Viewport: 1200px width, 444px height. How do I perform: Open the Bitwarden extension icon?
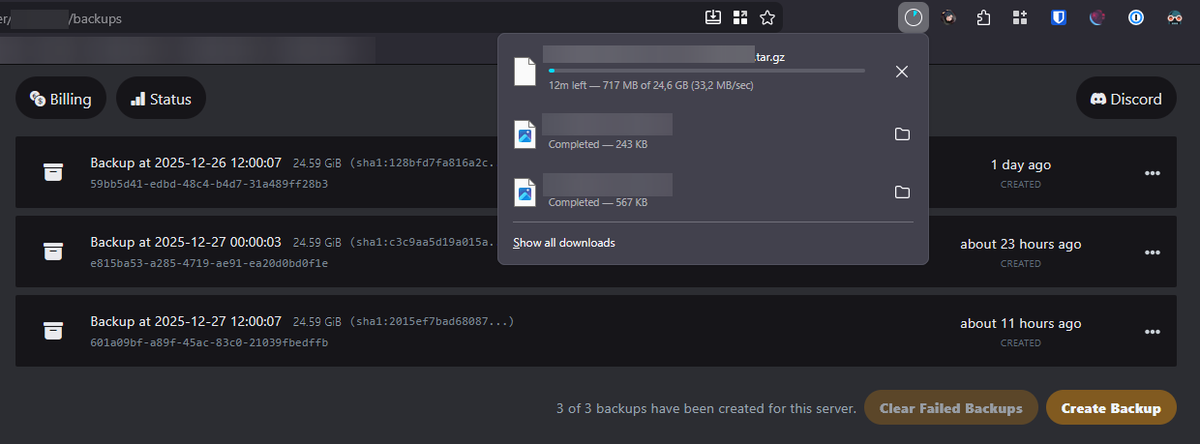coord(1058,17)
